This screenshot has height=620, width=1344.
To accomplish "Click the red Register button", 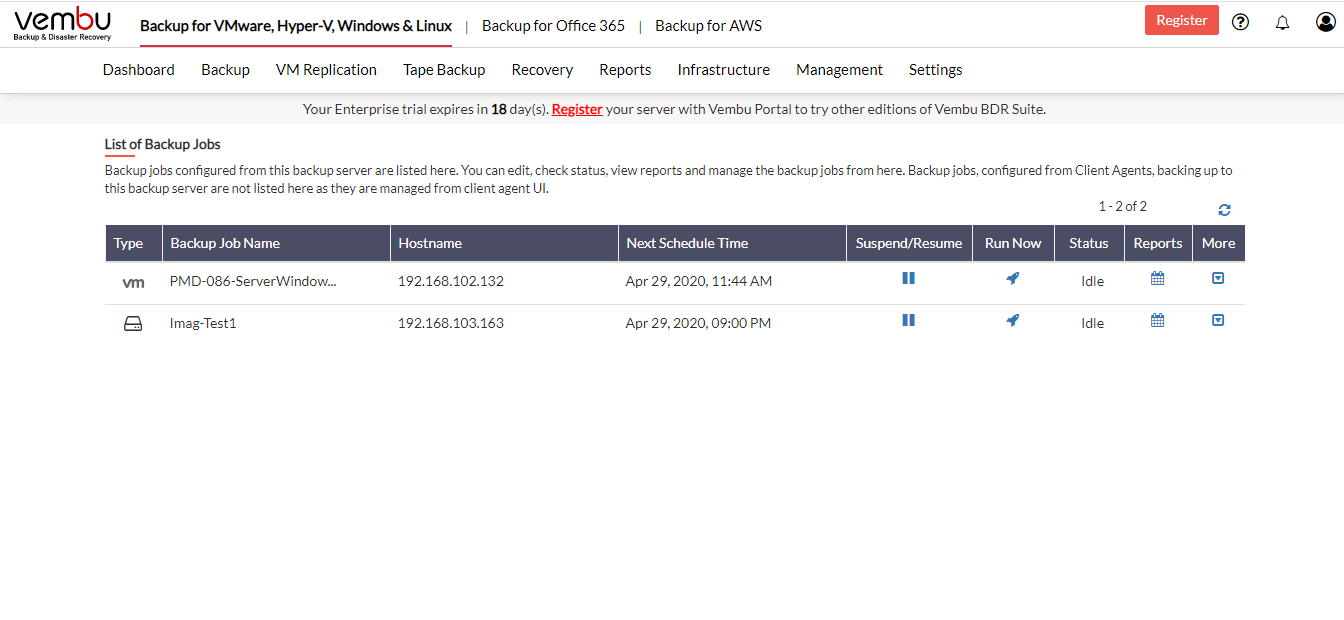I will click(x=1182, y=20).
